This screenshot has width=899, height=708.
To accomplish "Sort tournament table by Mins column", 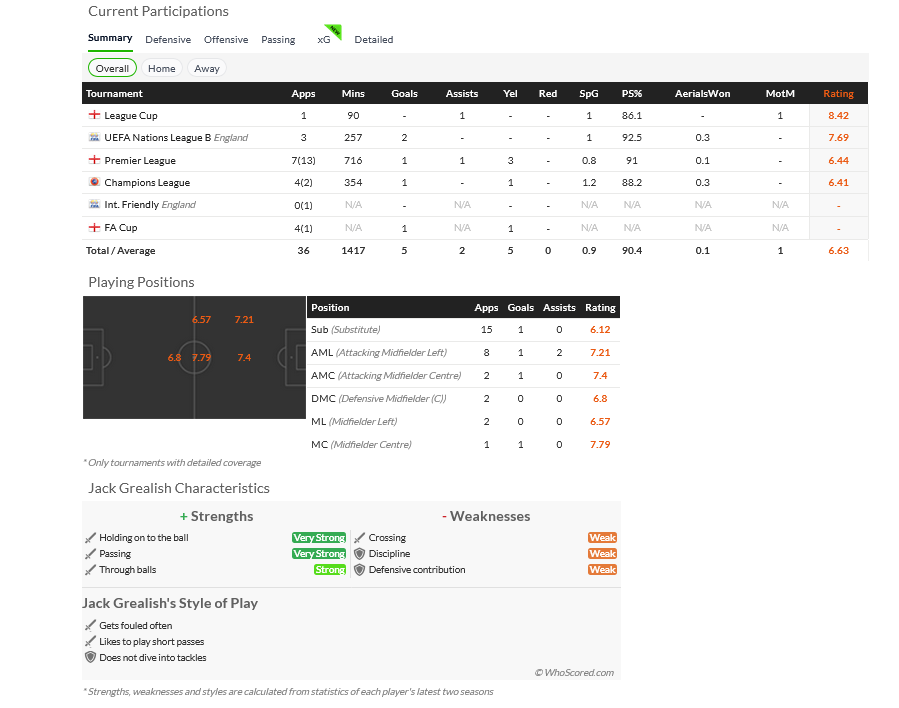I will 353,93.
